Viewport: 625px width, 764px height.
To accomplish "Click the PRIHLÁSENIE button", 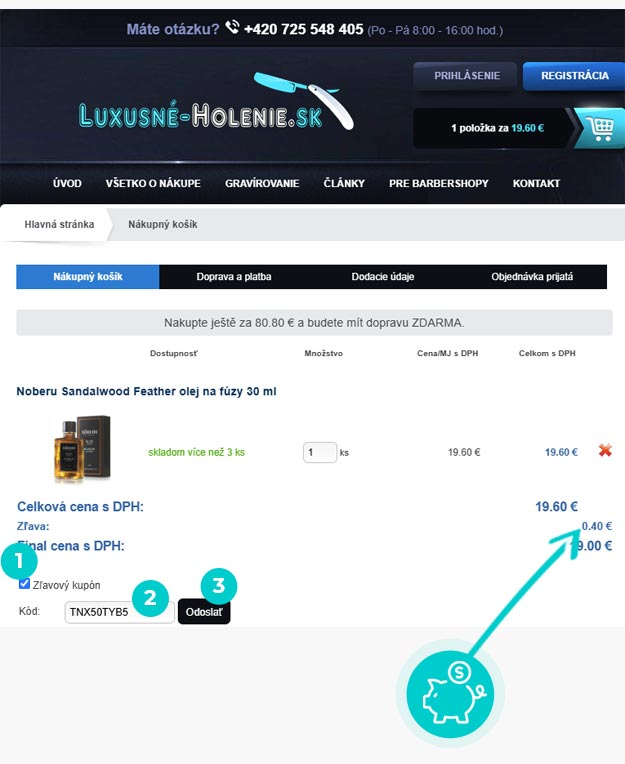I will click(467, 76).
